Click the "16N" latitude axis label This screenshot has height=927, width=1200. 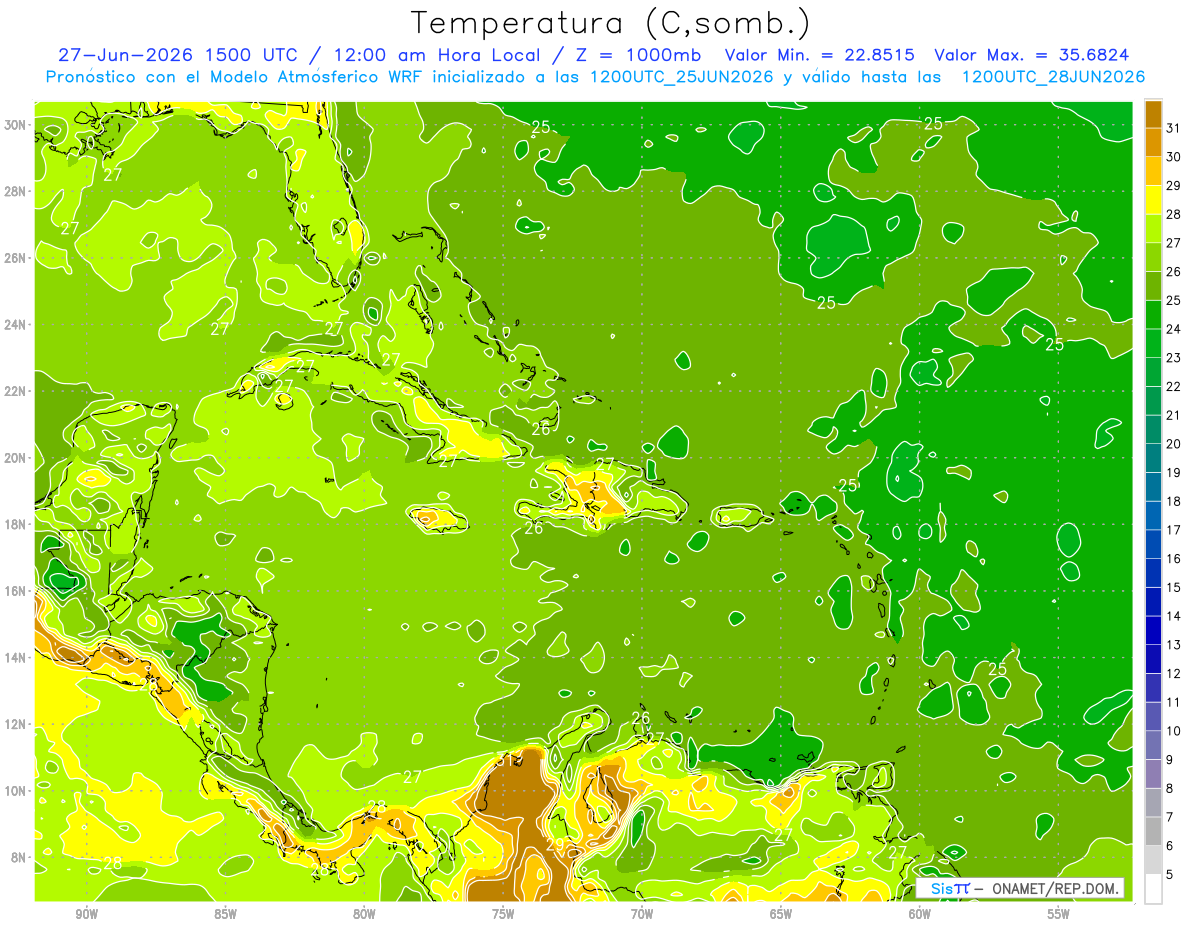pos(17,591)
